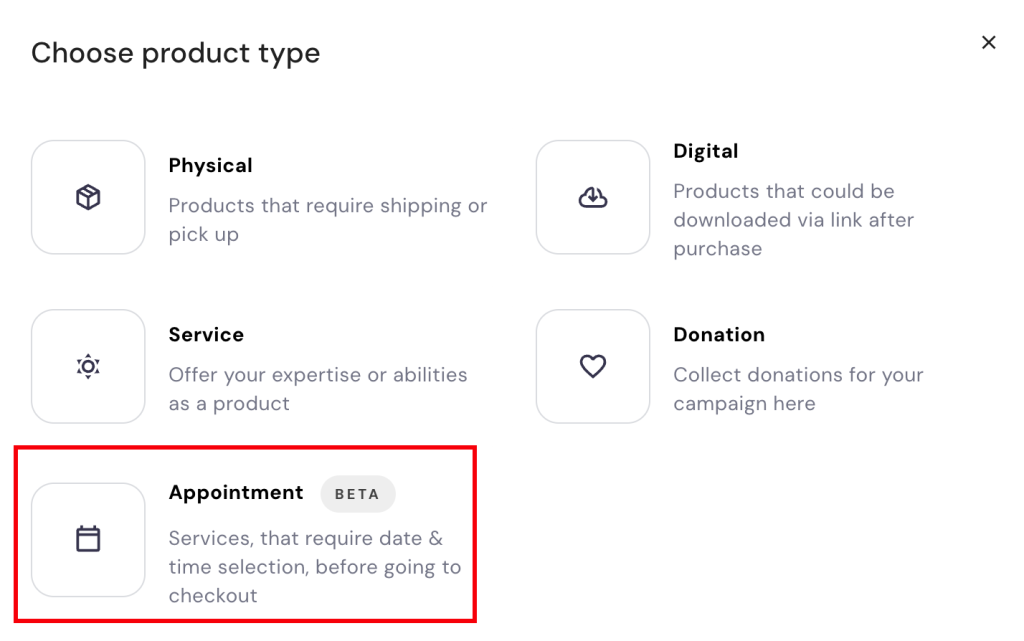Click the Choose product type heading

coord(176,53)
